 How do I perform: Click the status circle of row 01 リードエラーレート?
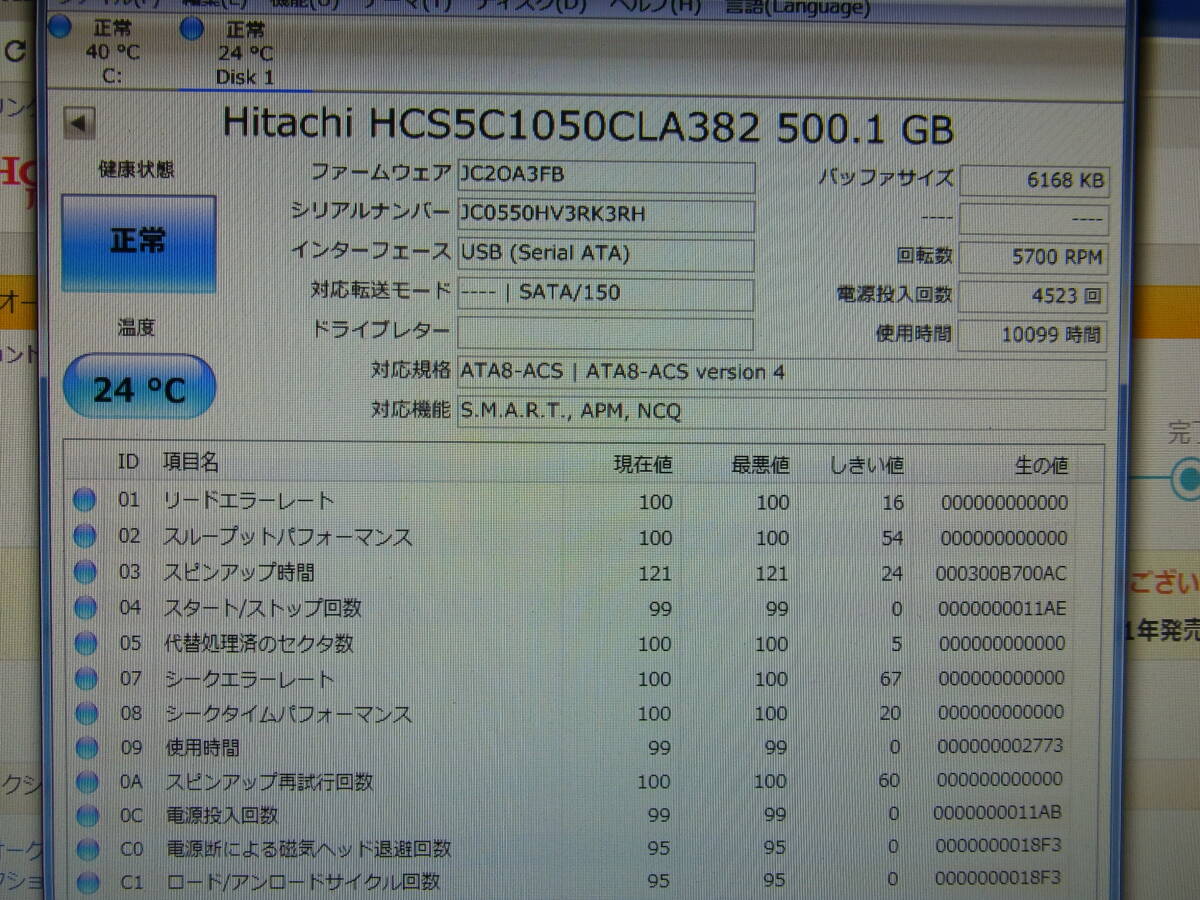(84, 500)
